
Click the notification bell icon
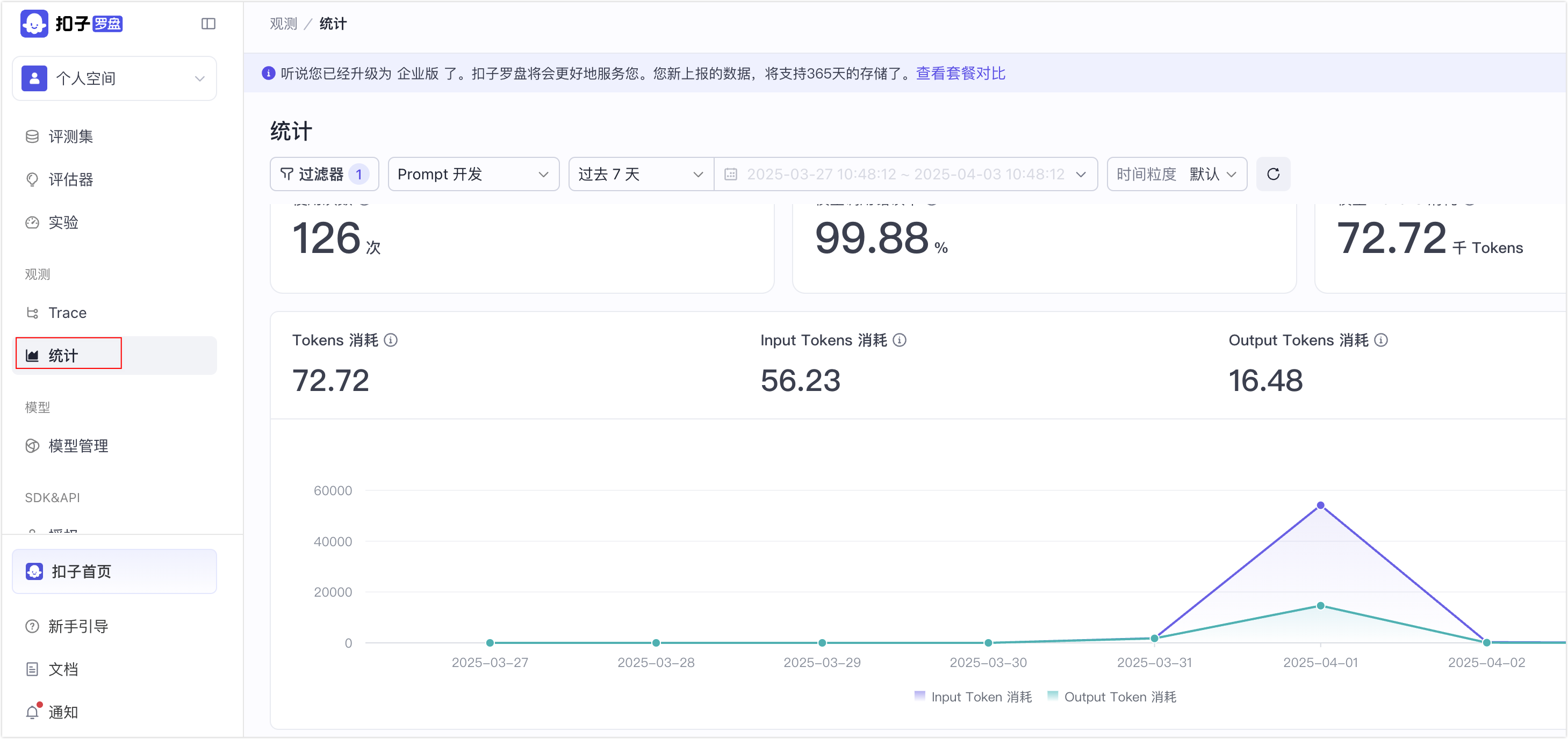click(32, 712)
